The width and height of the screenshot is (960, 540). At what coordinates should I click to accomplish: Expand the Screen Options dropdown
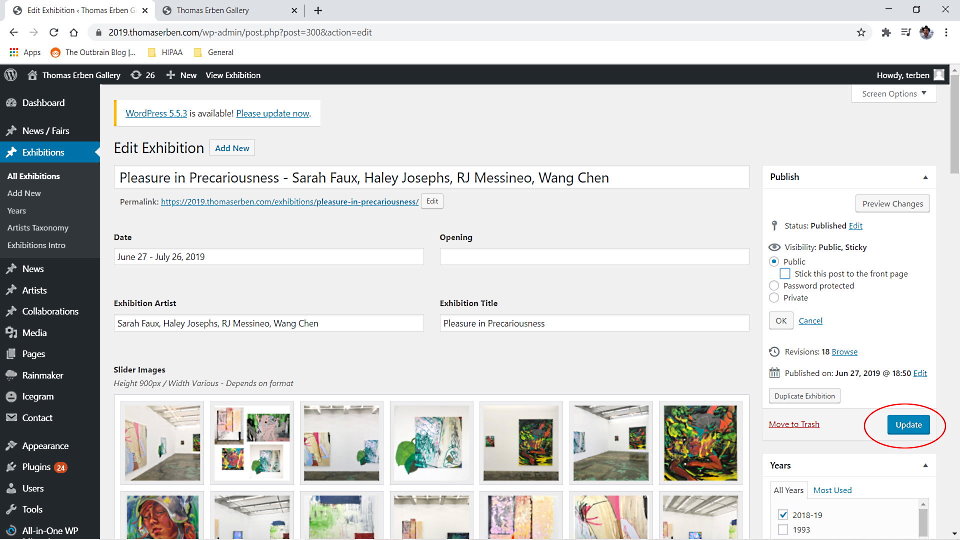[894, 94]
